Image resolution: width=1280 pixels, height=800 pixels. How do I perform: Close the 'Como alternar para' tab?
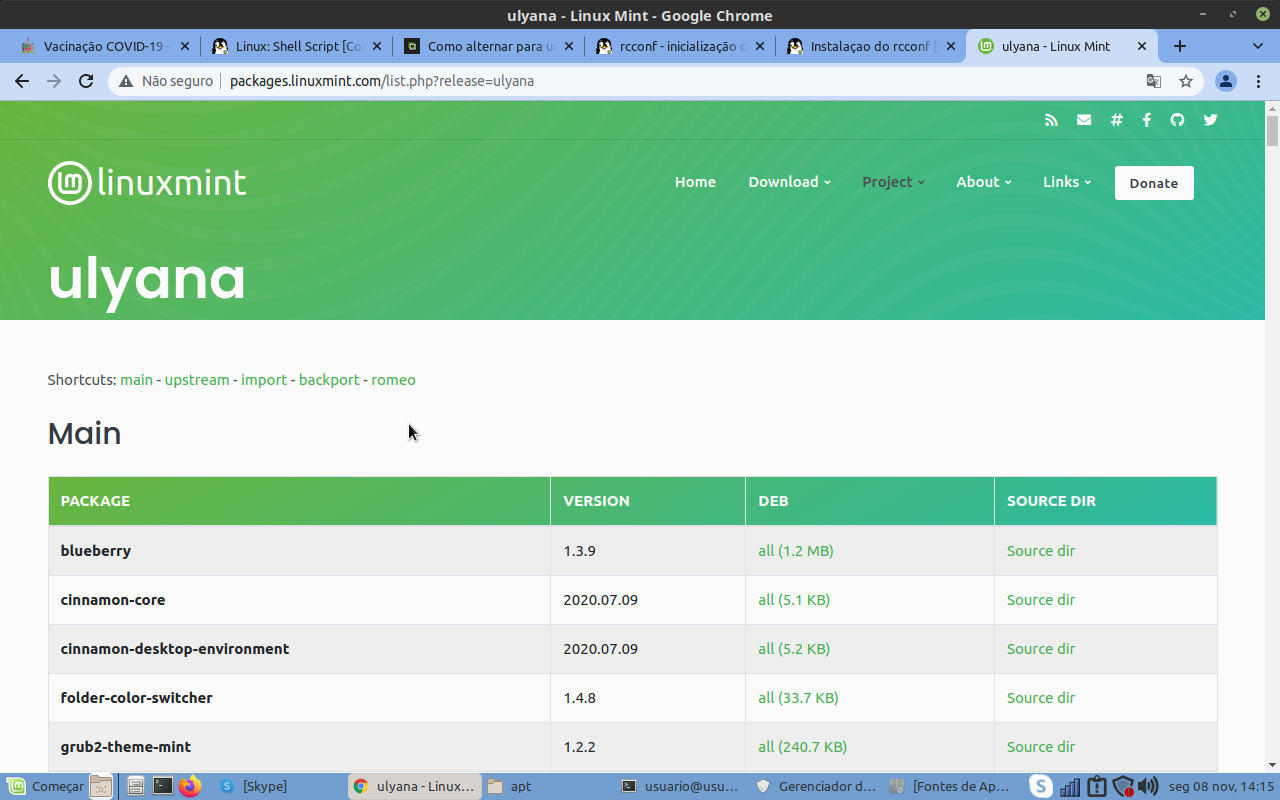click(568, 46)
